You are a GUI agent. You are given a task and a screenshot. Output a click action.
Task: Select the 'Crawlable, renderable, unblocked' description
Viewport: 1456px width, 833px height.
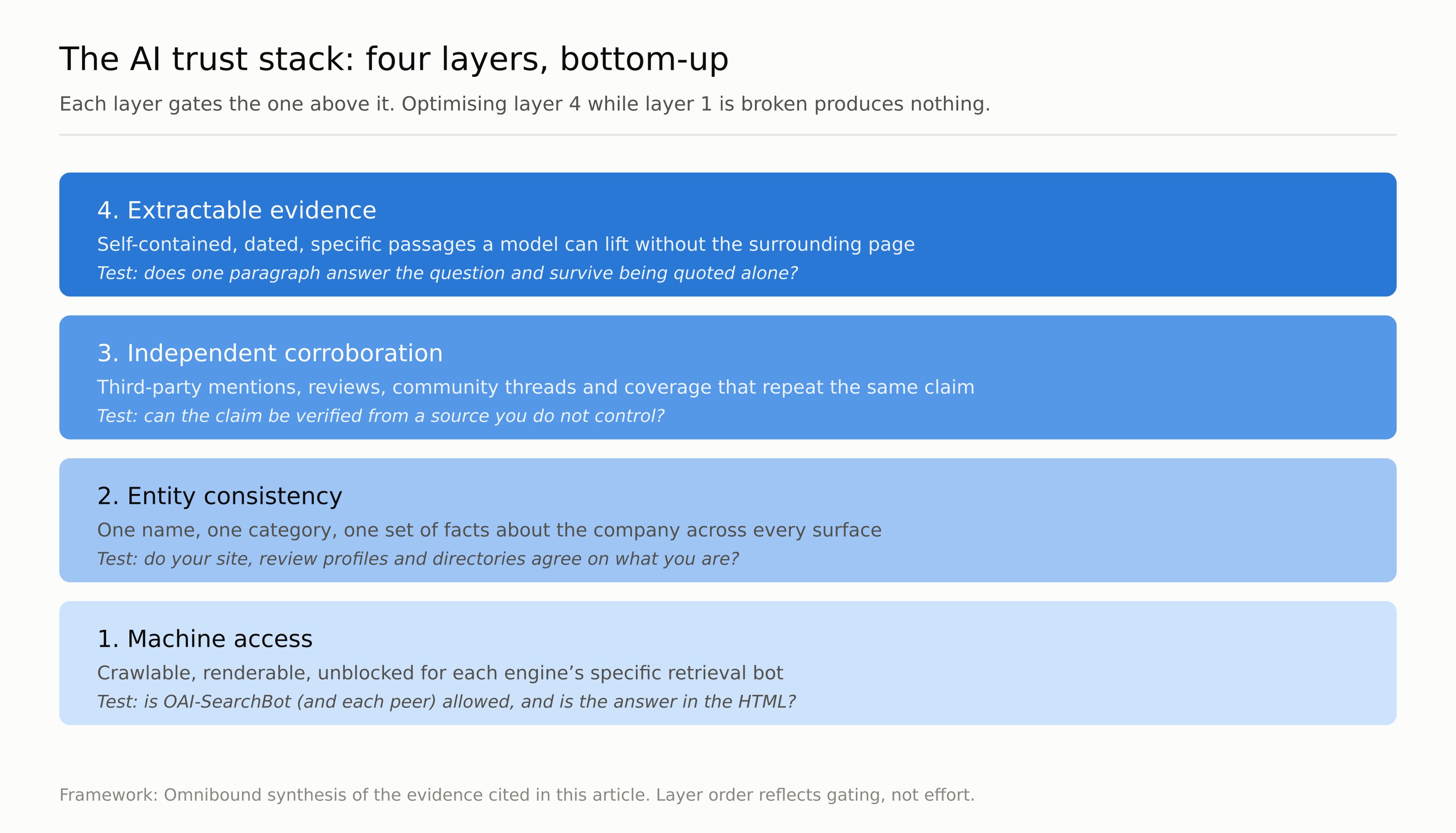pyautogui.click(x=440, y=673)
